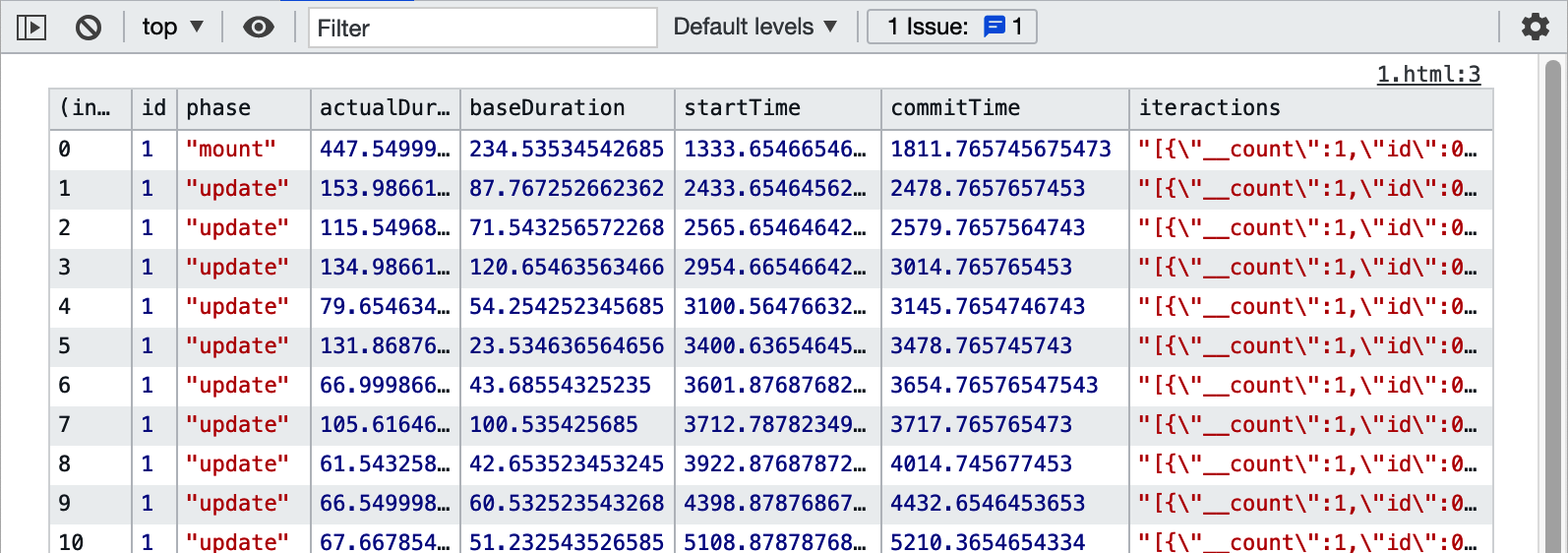1568x553 pixels.
Task: Sort by the baseDuration column header
Action: [x=567, y=108]
